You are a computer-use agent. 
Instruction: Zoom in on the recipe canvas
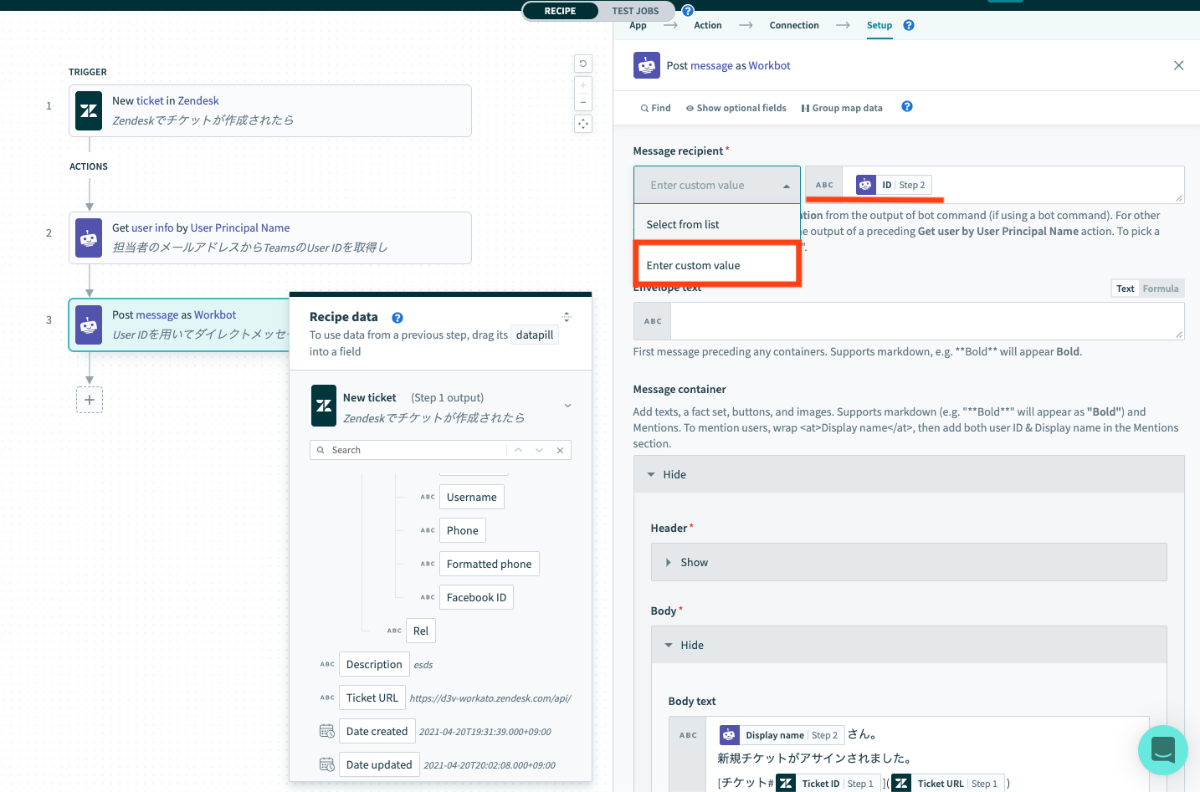pyautogui.click(x=583, y=85)
